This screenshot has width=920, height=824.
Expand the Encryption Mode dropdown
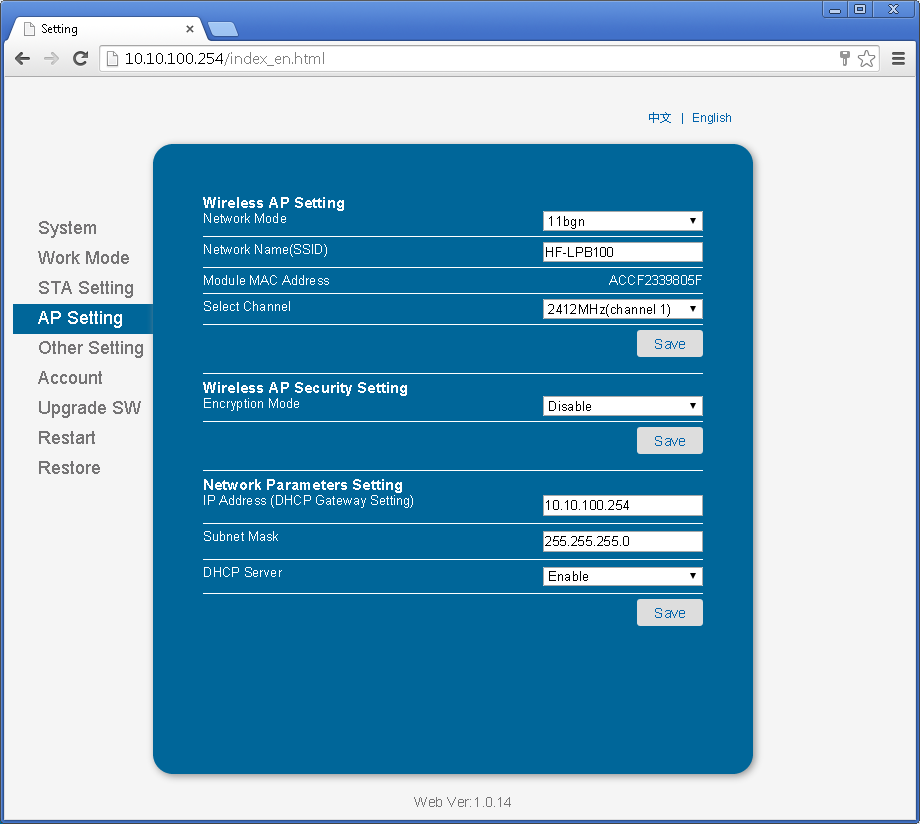pos(622,406)
